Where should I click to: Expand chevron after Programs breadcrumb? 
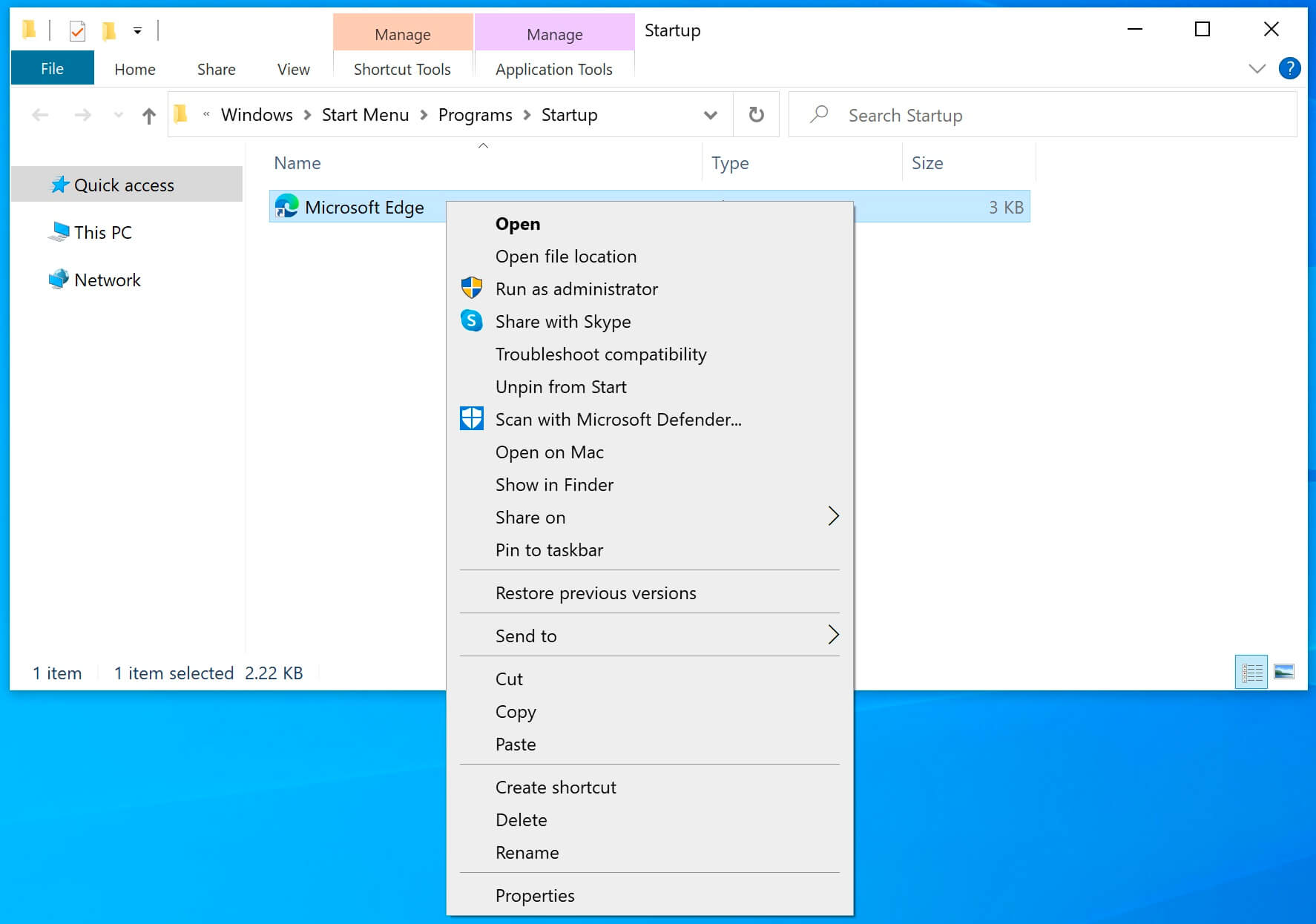[527, 115]
